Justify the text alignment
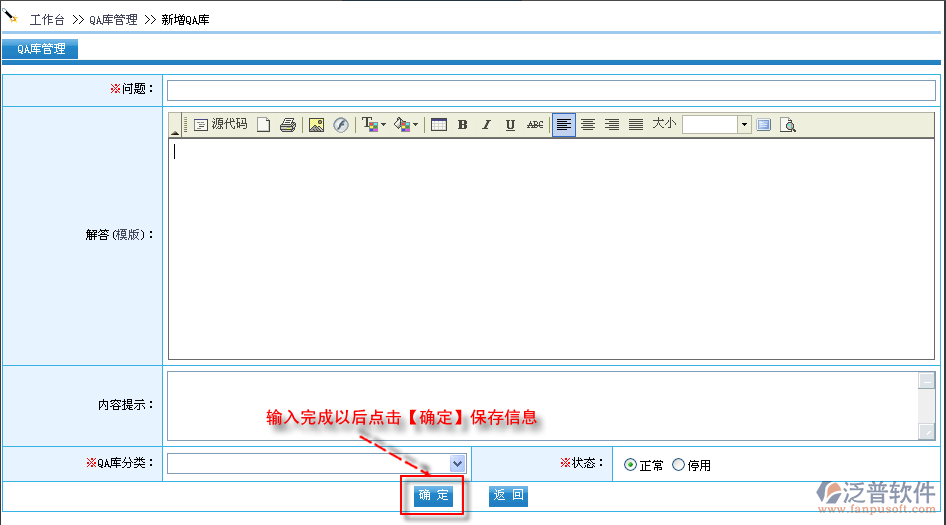 pos(636,125)
